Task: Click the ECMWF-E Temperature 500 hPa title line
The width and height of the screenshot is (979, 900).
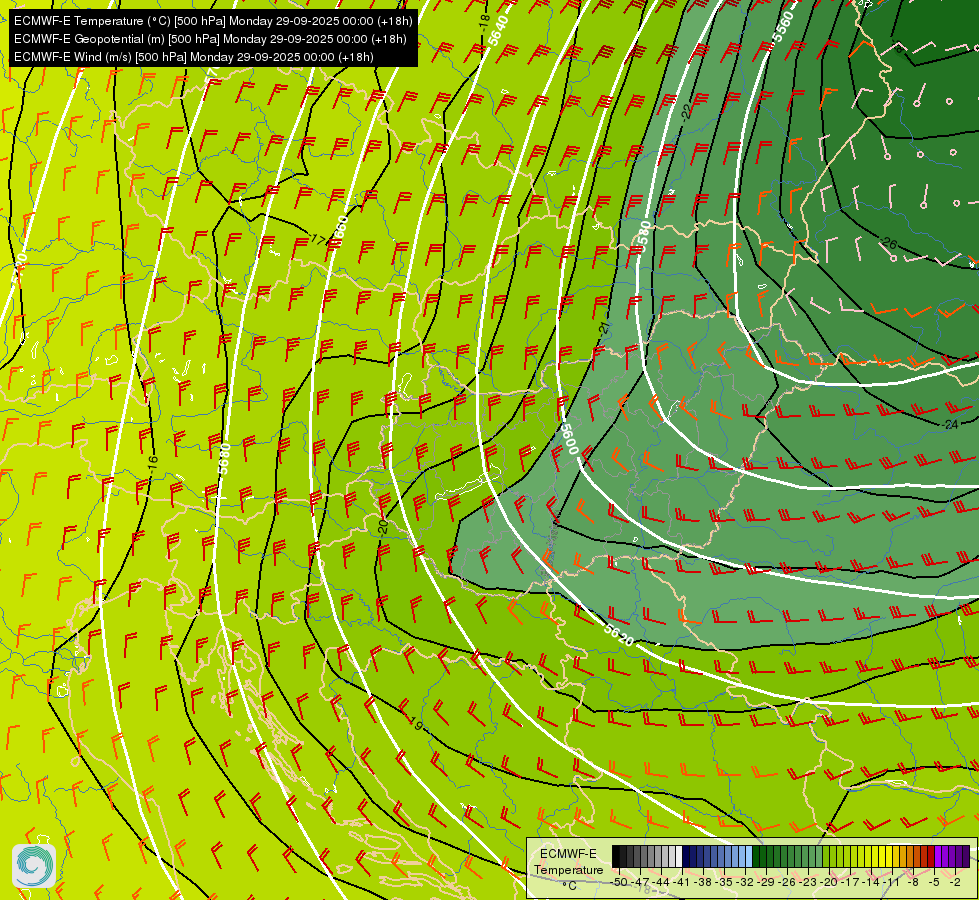Action: 213,21
